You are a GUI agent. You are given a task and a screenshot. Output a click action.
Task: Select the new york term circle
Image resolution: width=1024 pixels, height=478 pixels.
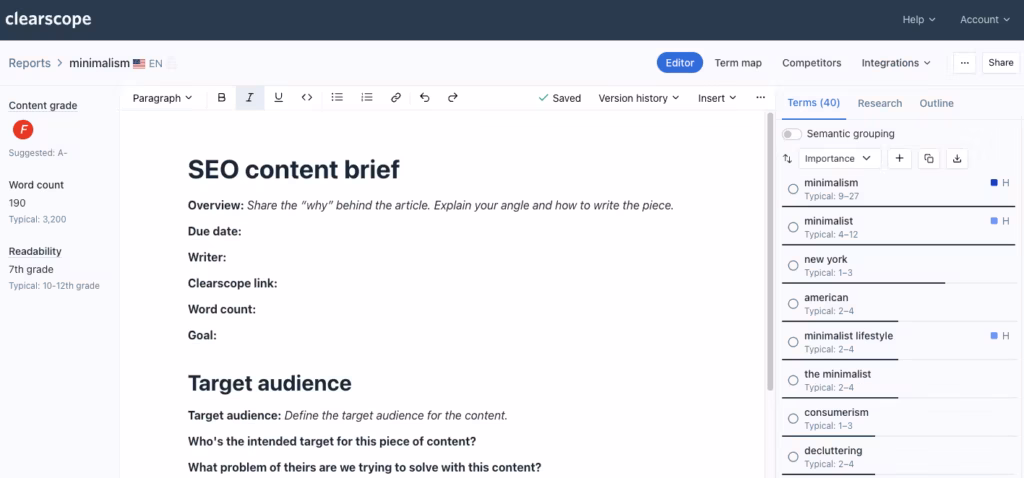click(x=793, y=266)
